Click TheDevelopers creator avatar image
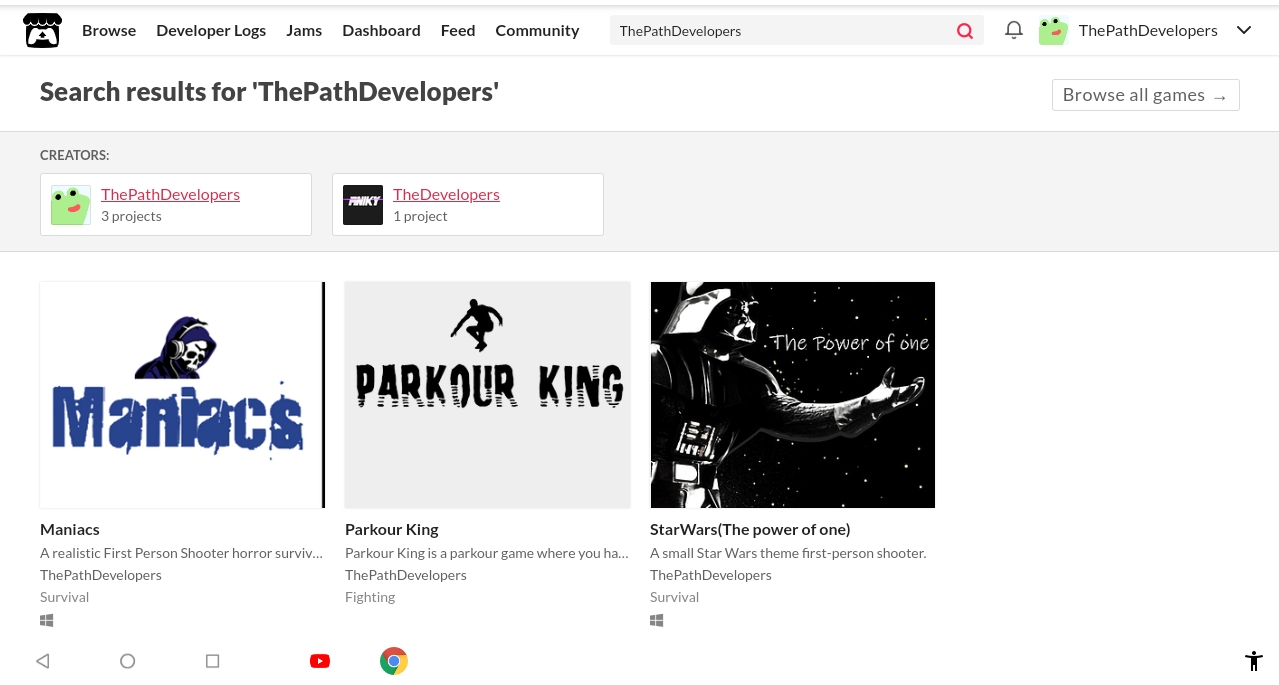 [x=363, y=205]
